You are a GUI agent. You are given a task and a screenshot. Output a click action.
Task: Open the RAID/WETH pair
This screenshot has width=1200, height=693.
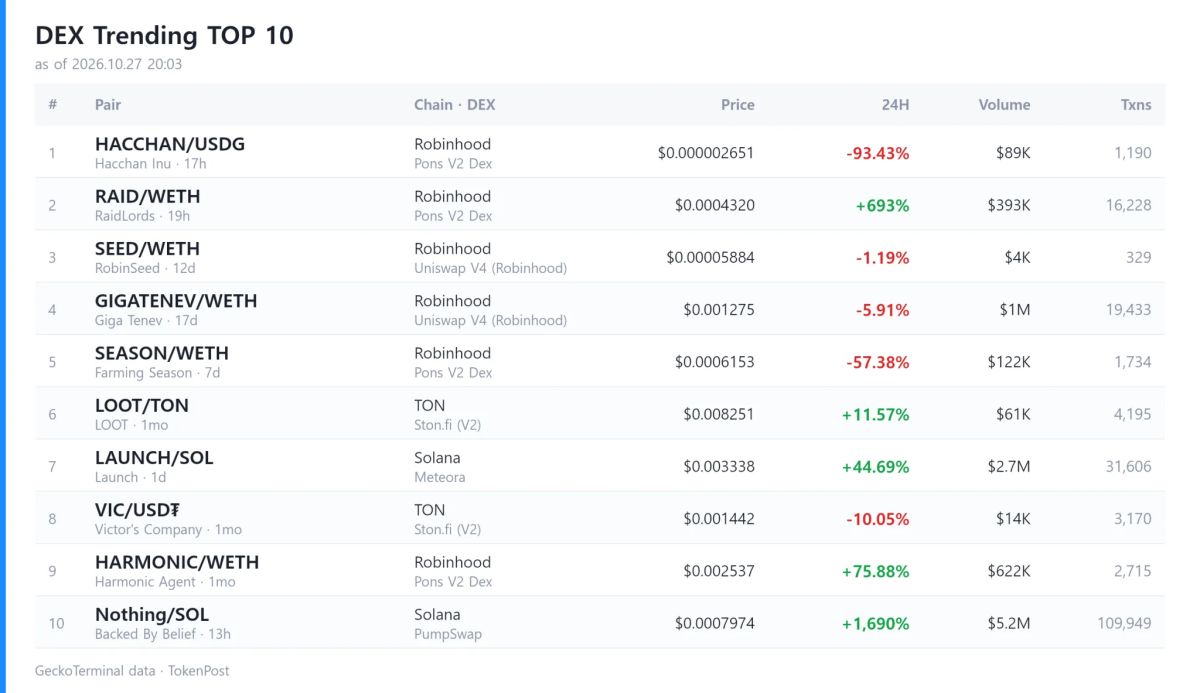[x=147, y=196]
